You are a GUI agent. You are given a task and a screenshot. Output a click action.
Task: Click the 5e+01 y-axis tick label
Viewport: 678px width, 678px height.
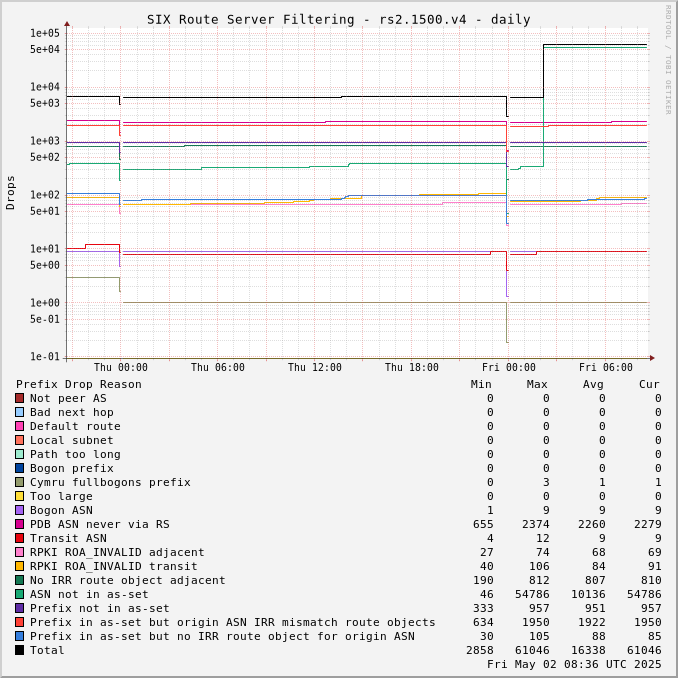click(x=45, y=211)
